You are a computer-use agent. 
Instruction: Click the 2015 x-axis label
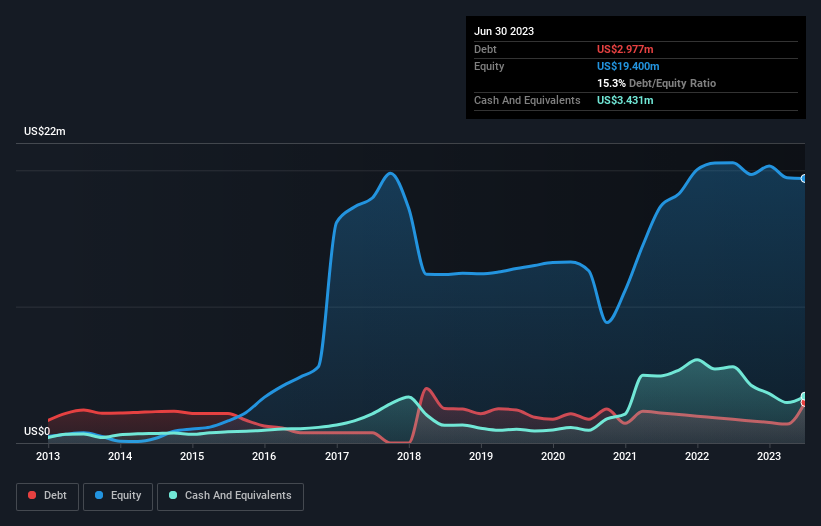192,456
